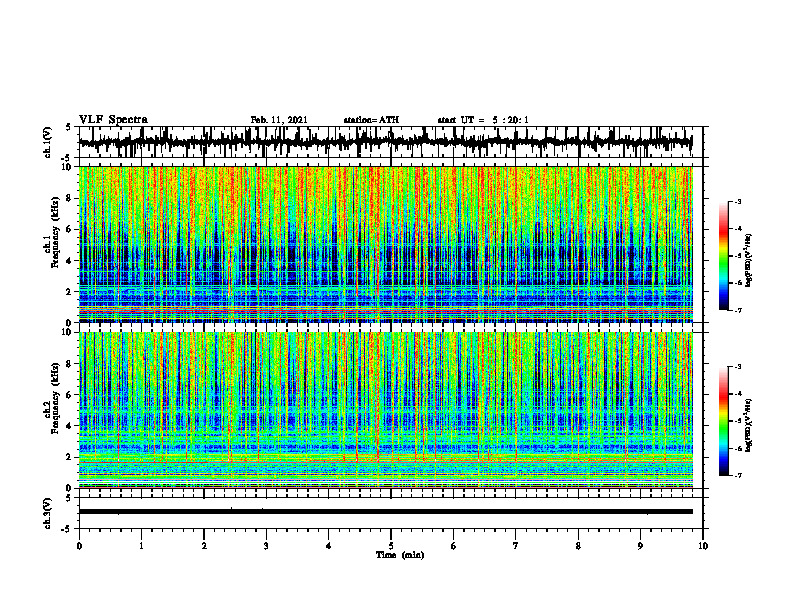Click inside the ch.2 spectrogram panel

[385, 410]
